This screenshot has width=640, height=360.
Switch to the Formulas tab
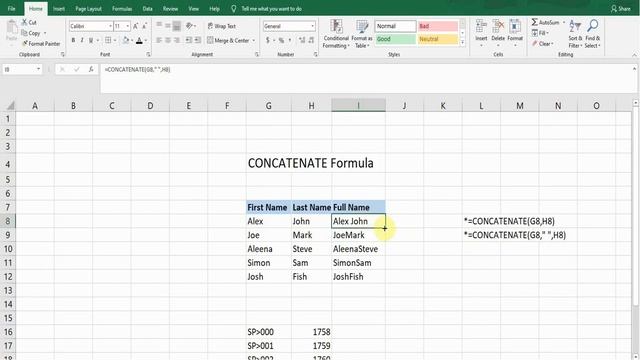pyautogui.click(x=122, y=9)
